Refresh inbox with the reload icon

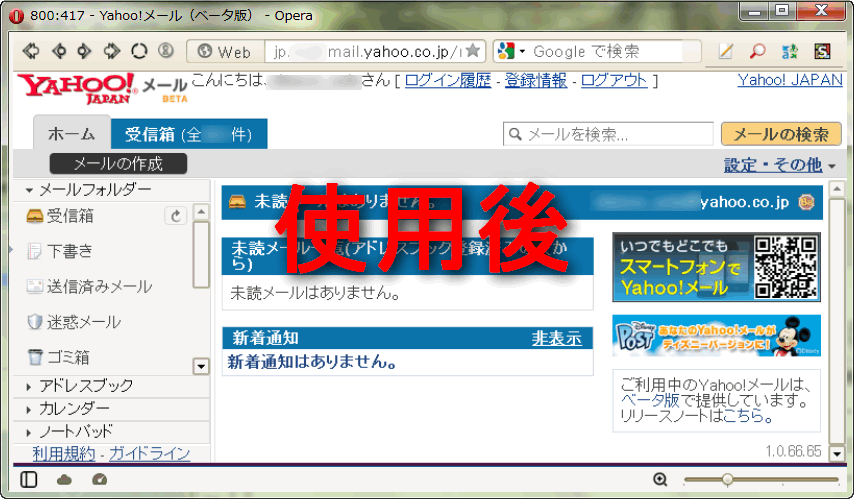point(175,216)
